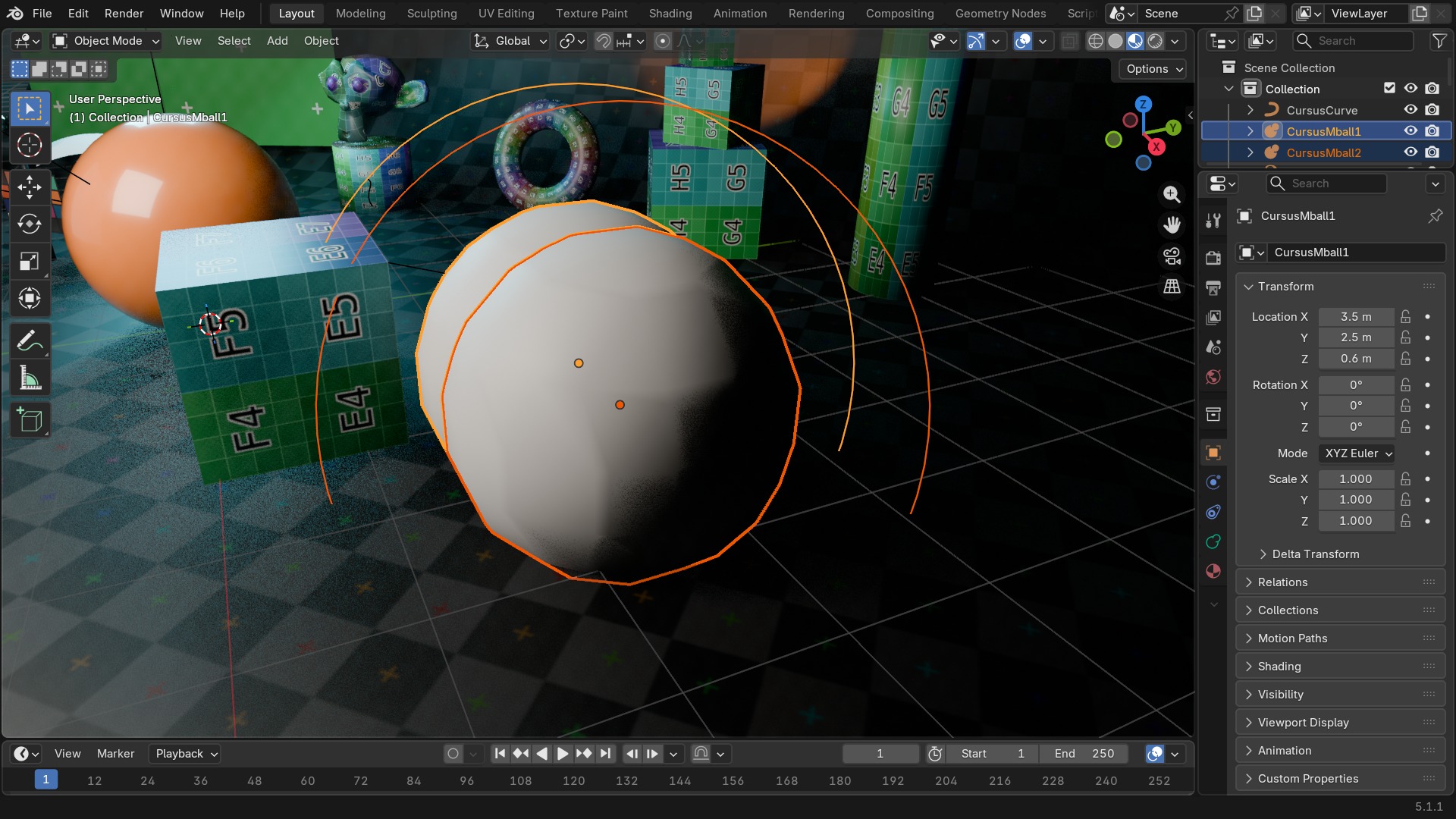
Task: Open the Tool properties tab icon
Action: (x=1213, y=221)
